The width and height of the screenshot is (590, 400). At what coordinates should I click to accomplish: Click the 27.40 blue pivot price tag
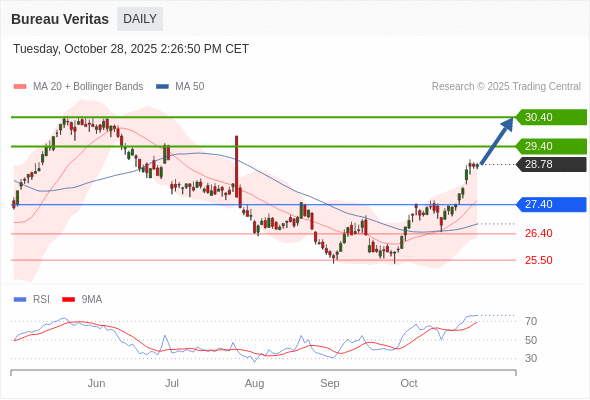point(551,204)
